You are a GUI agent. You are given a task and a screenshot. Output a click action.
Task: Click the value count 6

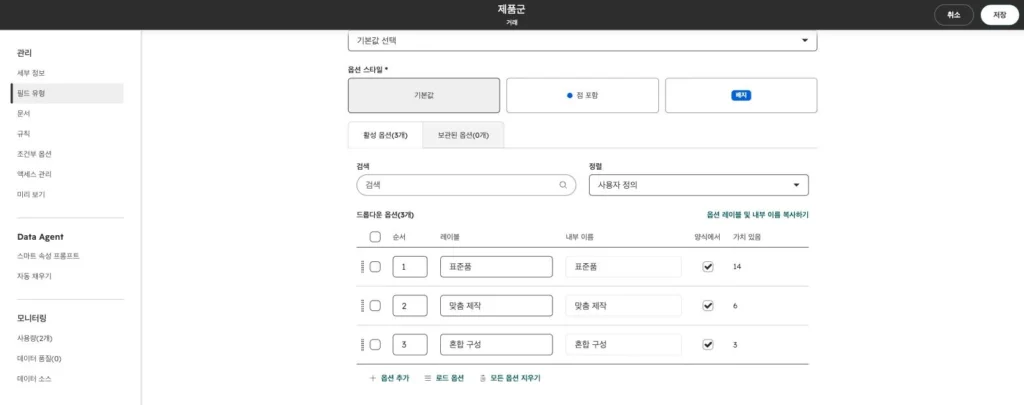[x=735, y=306]
